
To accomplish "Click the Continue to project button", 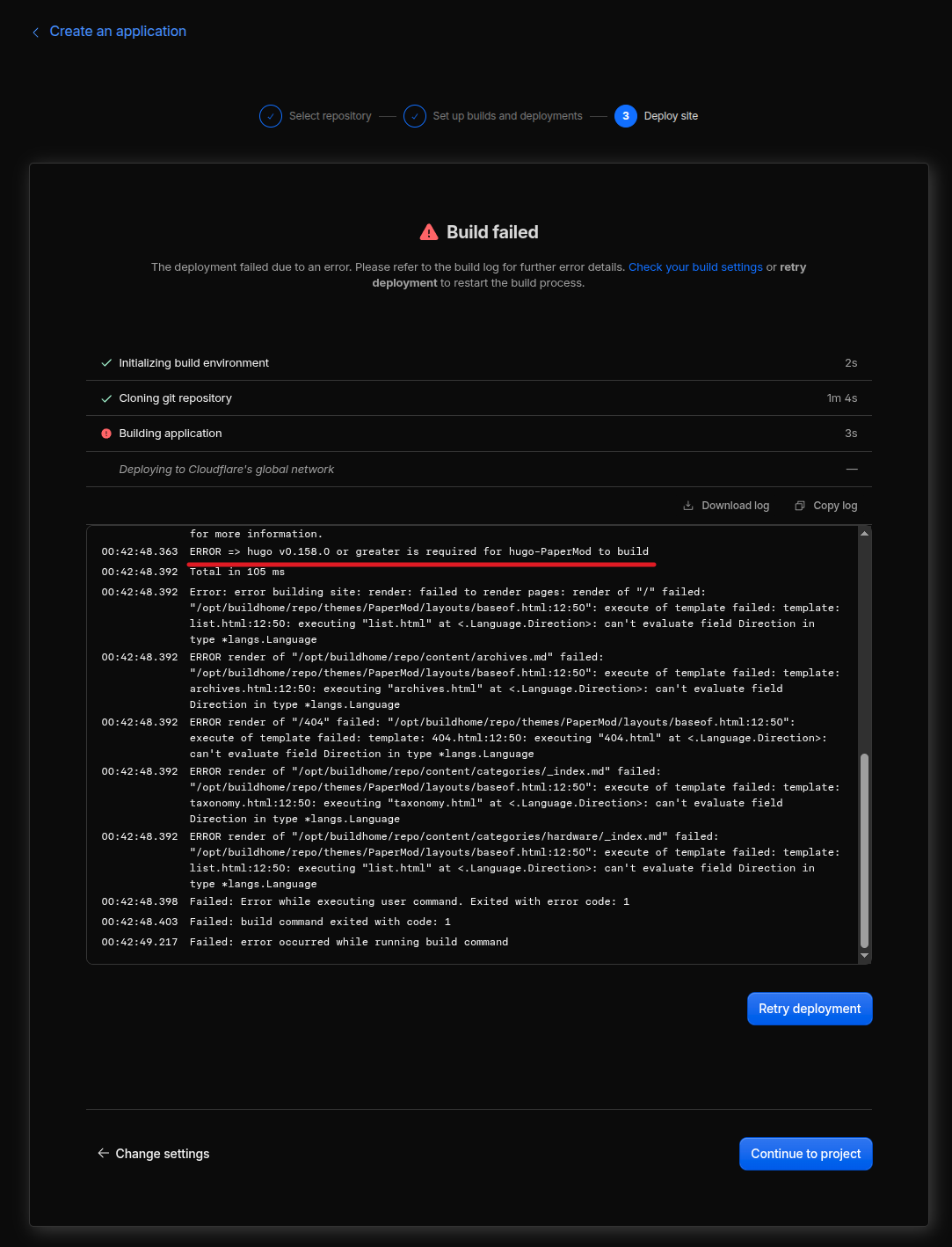I will pos(806,1154).
